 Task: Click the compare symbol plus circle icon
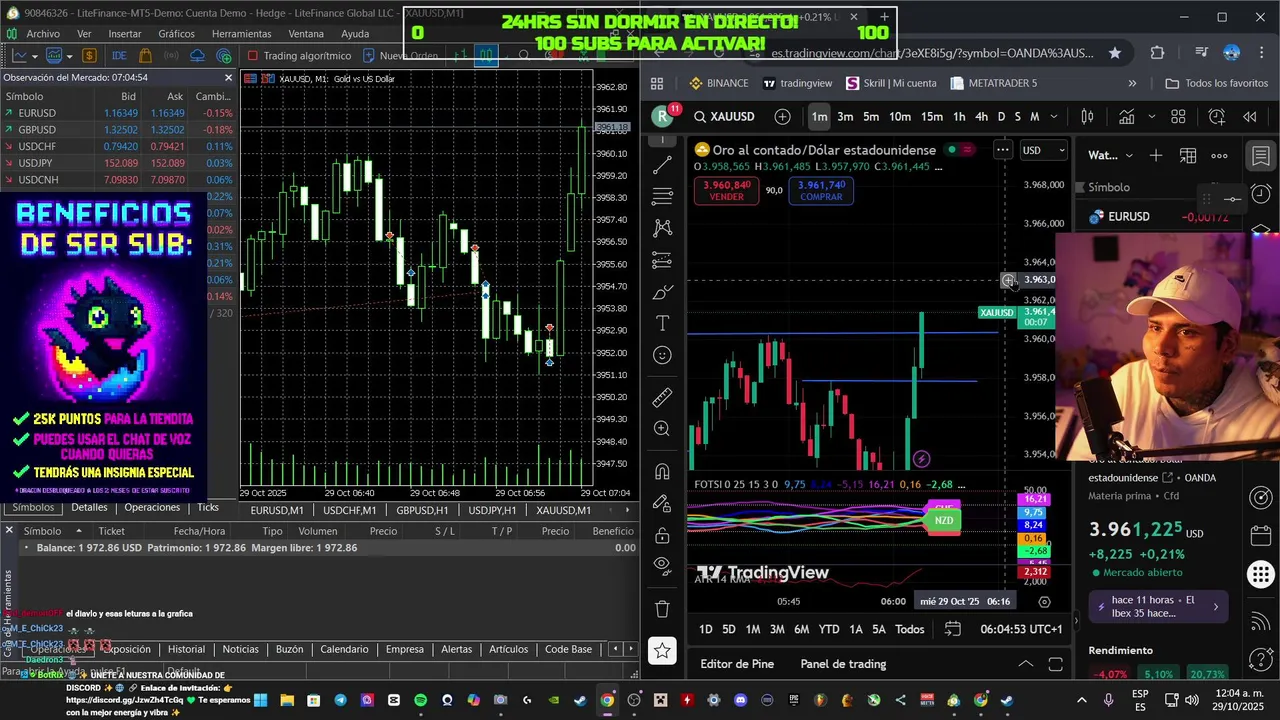click(x=783, y=117)
